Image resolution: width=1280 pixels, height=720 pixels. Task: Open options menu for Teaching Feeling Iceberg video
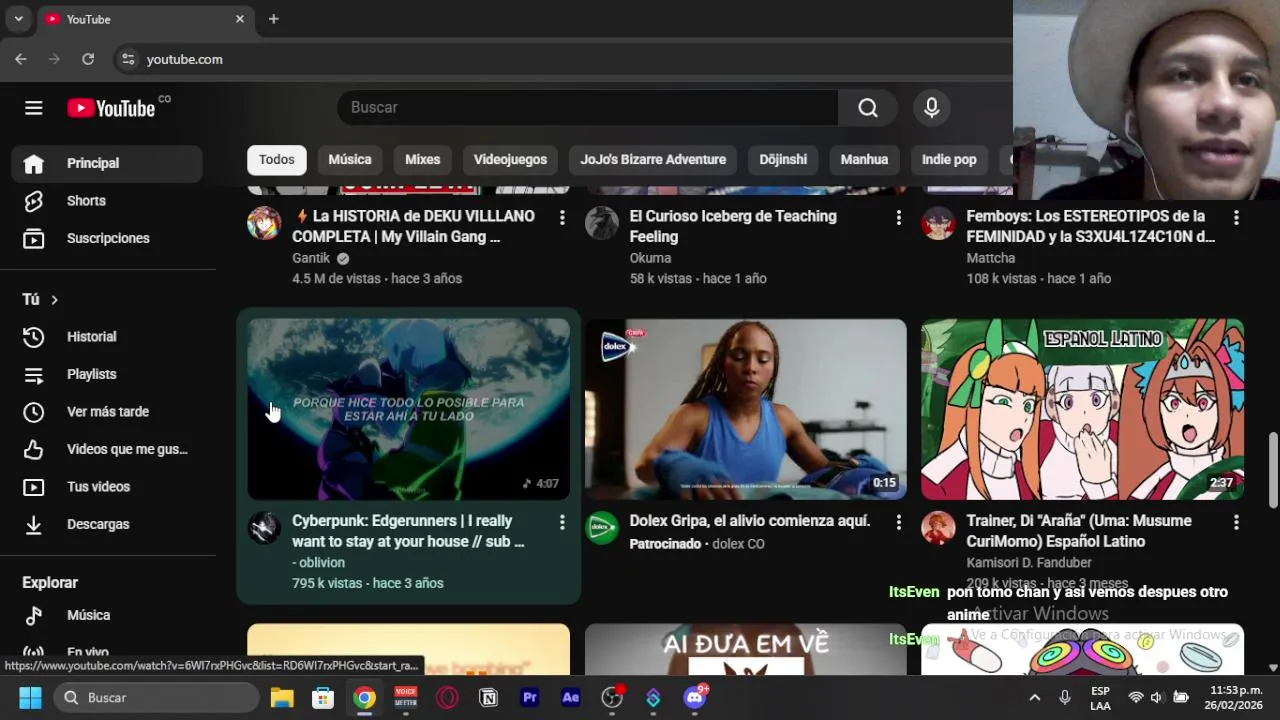pos(899,217)
